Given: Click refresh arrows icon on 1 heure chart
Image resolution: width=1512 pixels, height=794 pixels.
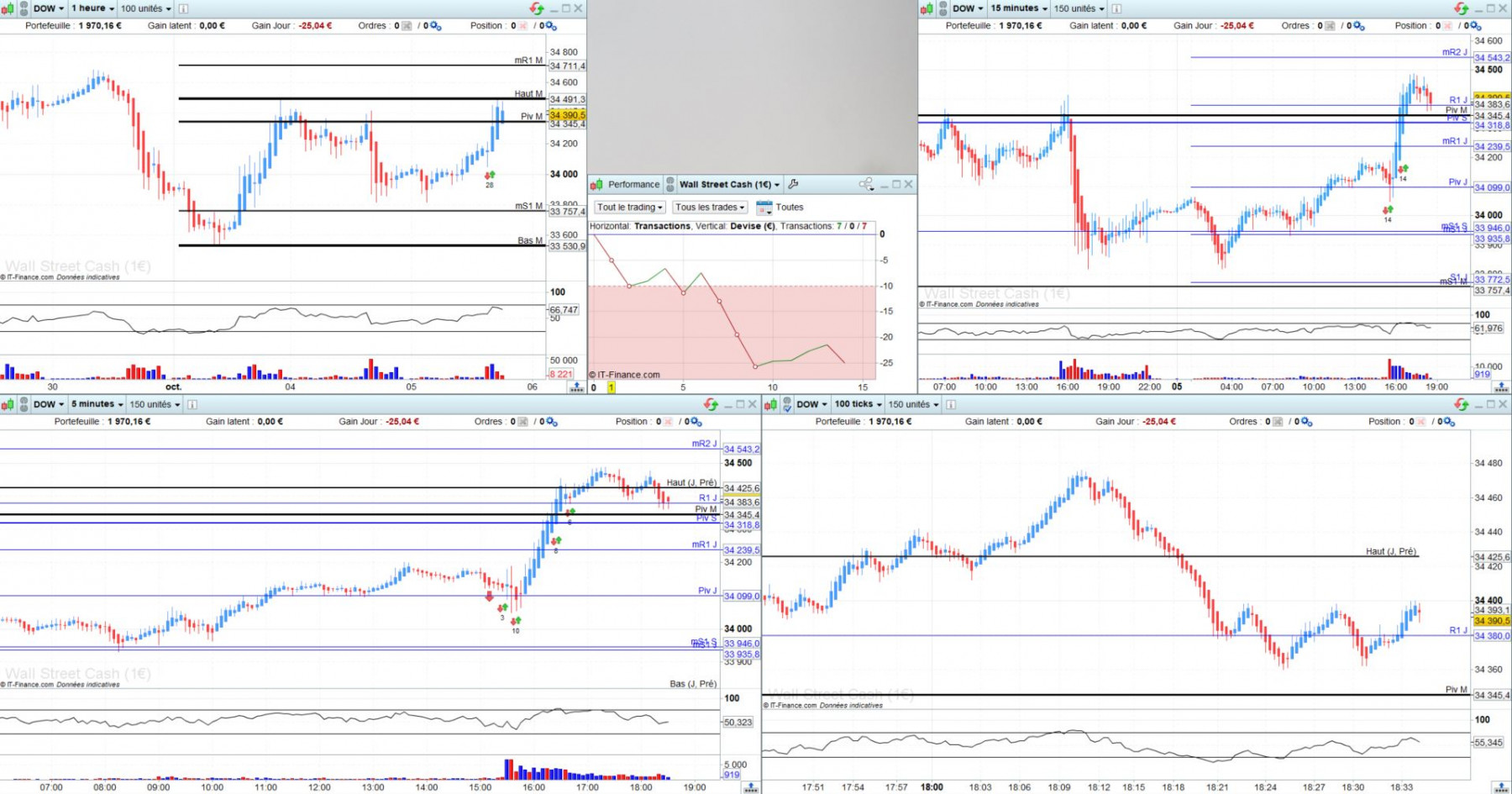Looking at the screenshot, I should click(x=537, y=8).
